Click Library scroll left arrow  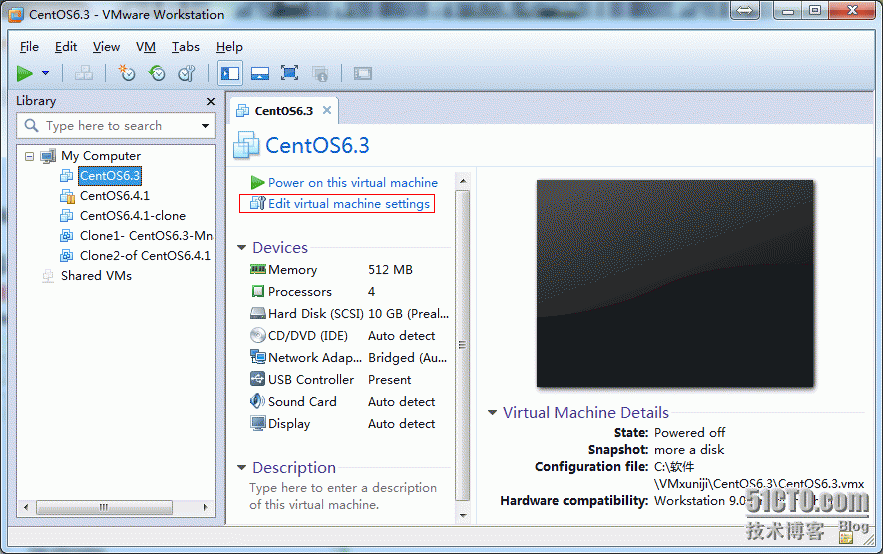[x=26, y=507]
